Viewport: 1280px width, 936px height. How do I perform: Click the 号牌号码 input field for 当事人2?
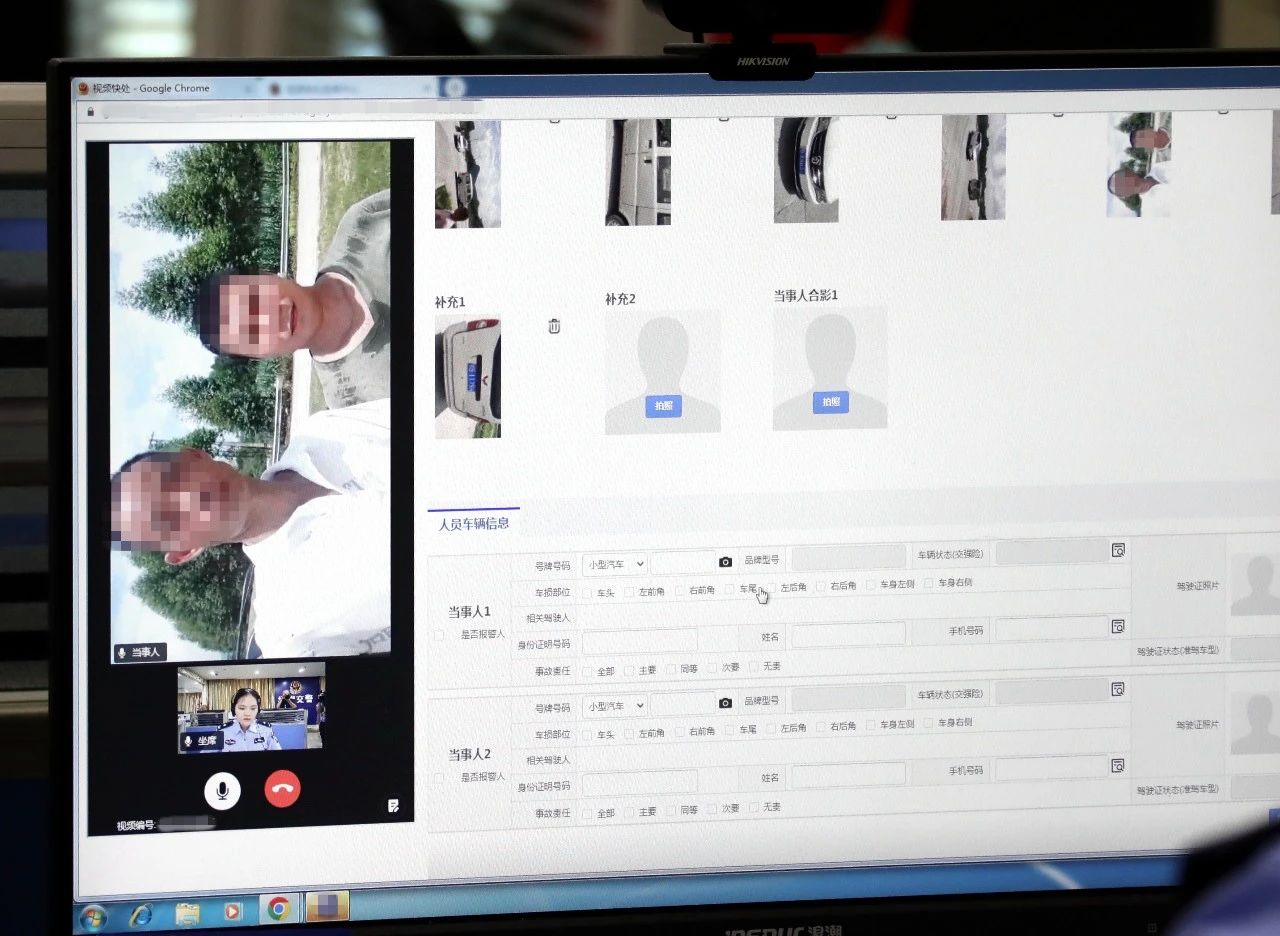coord(683,704)
